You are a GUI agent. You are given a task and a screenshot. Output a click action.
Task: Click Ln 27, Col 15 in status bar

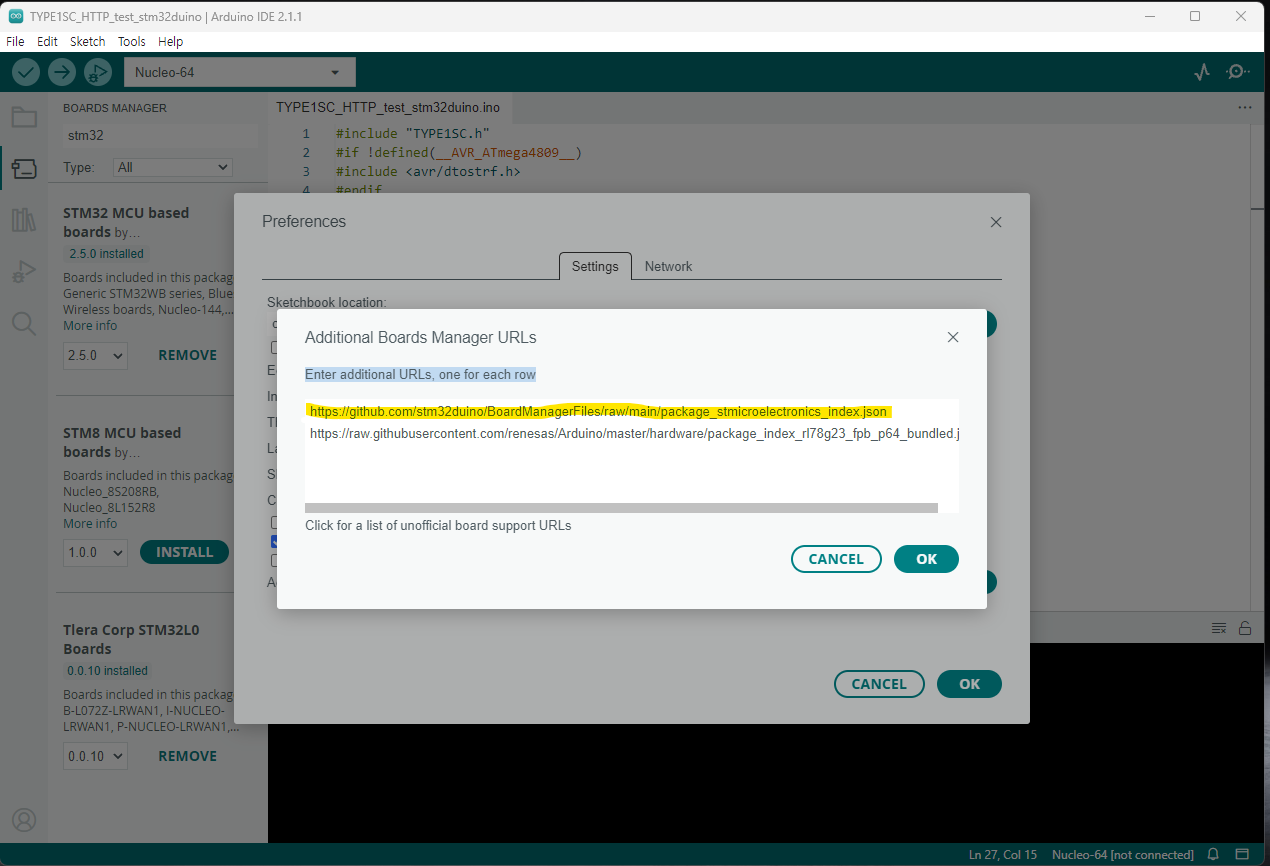tap(1003, 855)
